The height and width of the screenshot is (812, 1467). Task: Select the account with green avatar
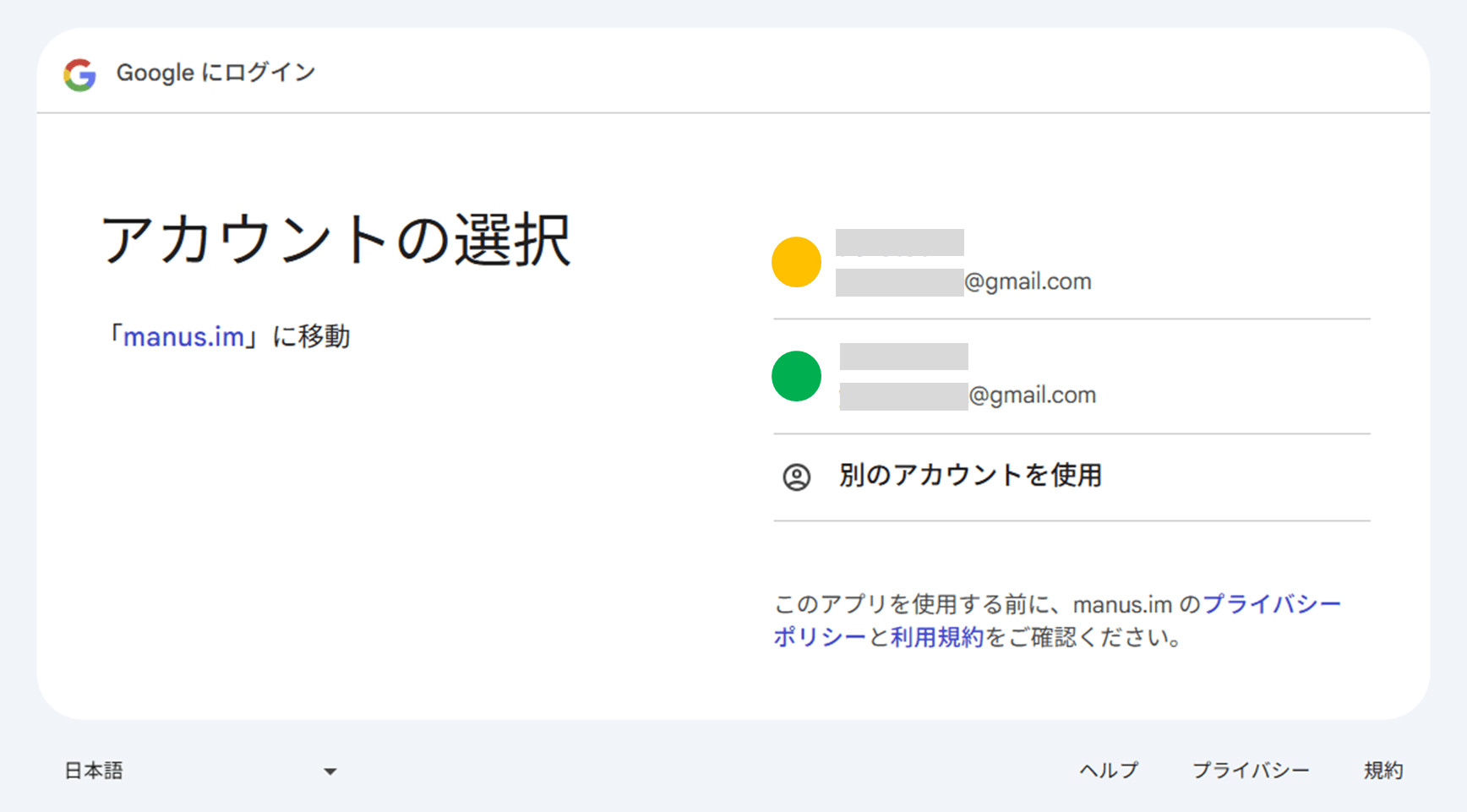point(1072,377)
